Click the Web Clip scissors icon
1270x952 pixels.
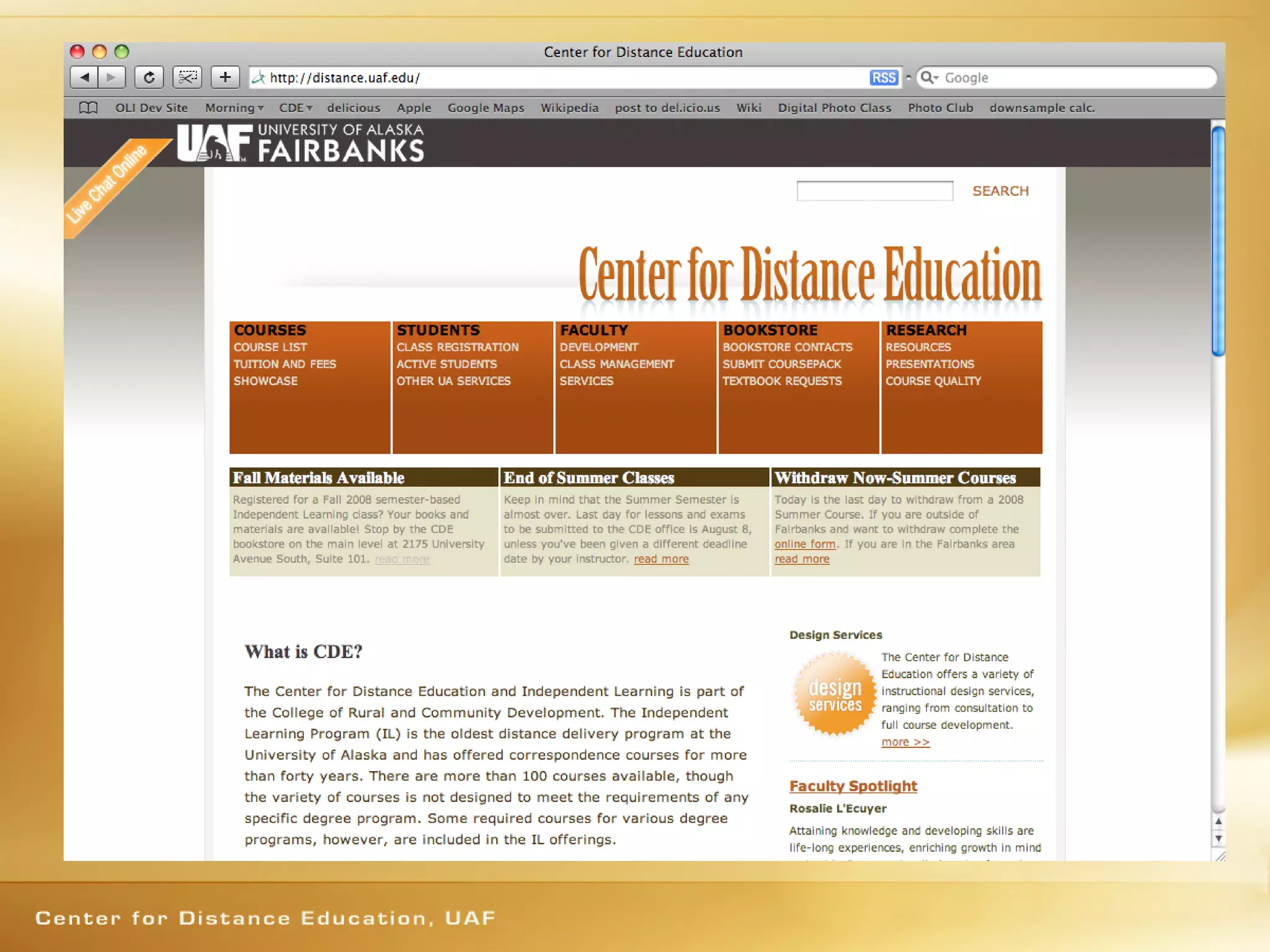[x=187, y=77]
